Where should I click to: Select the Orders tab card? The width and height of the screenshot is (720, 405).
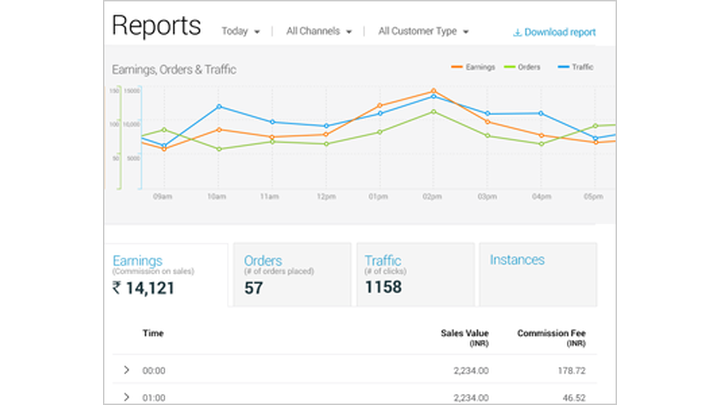click(292, 275)
